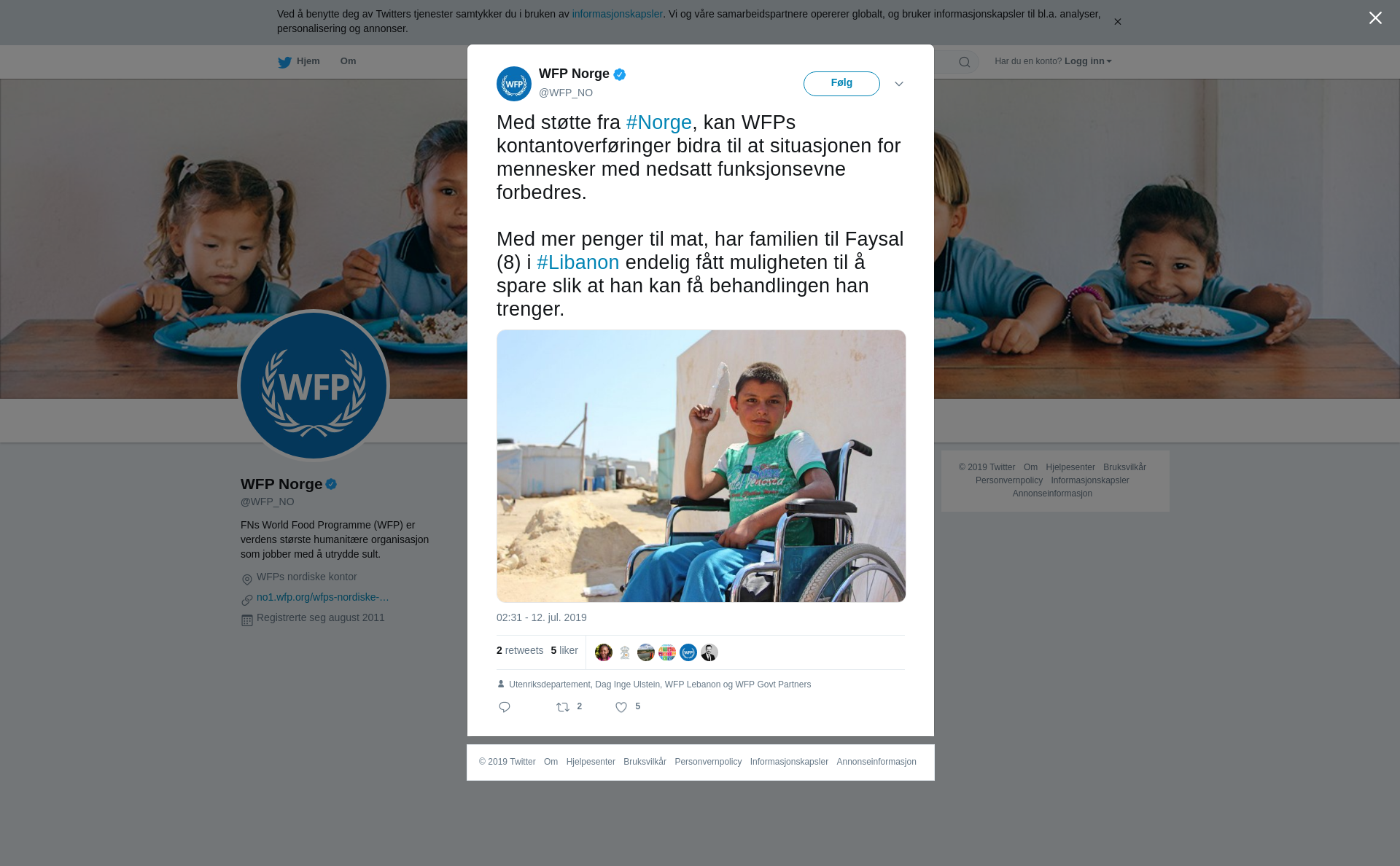Click the first liker's profile avatar
Viewport: 1400px width, 866px height.
coord(604,652)
